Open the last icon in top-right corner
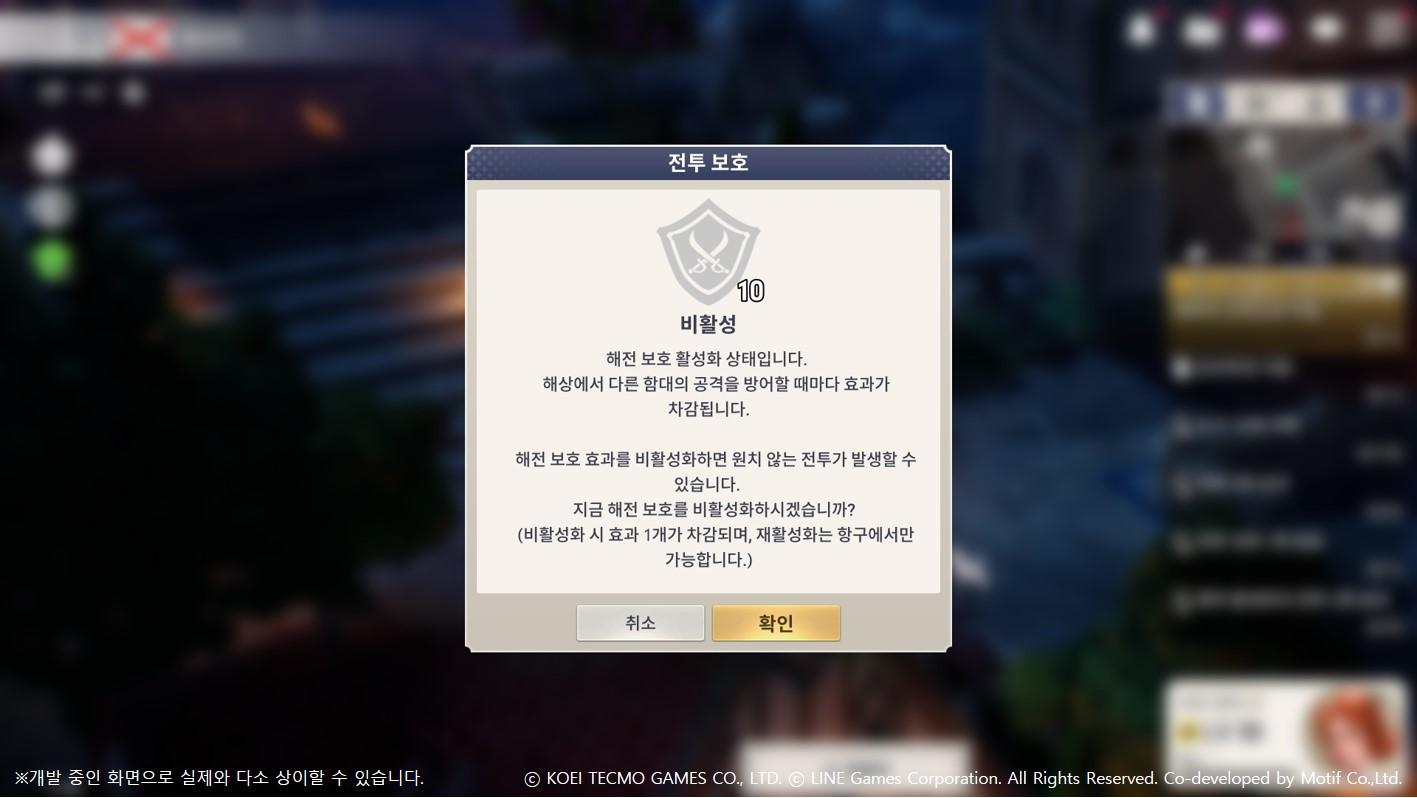Viewport: 1417px width, 798px height. coord(1387,30)
